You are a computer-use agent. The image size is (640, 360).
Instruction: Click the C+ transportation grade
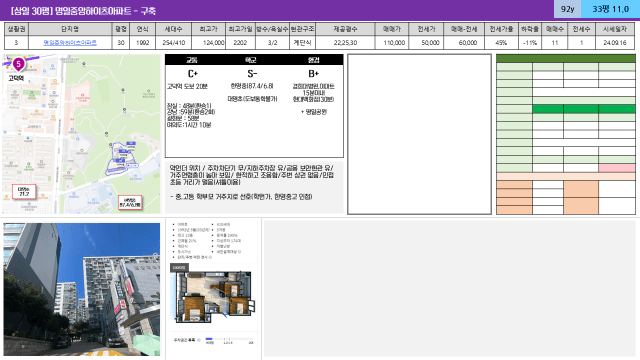(x=193, y=74)
